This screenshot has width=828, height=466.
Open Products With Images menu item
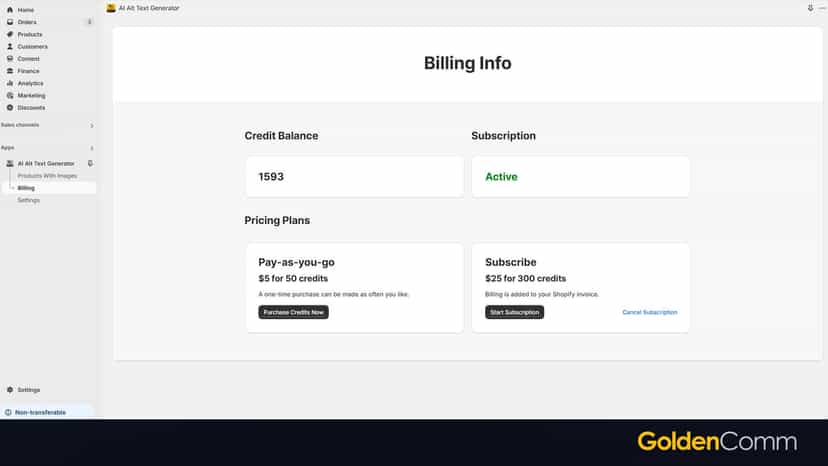[47, 175]
